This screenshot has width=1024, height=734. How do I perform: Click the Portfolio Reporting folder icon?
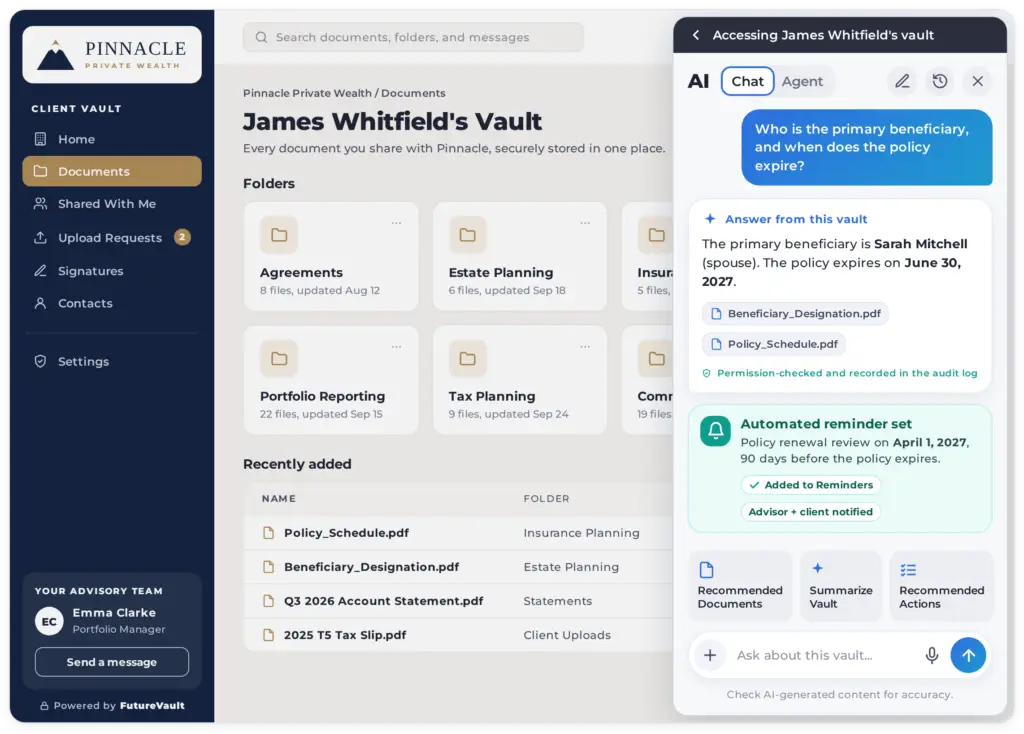tap(279, 359)
